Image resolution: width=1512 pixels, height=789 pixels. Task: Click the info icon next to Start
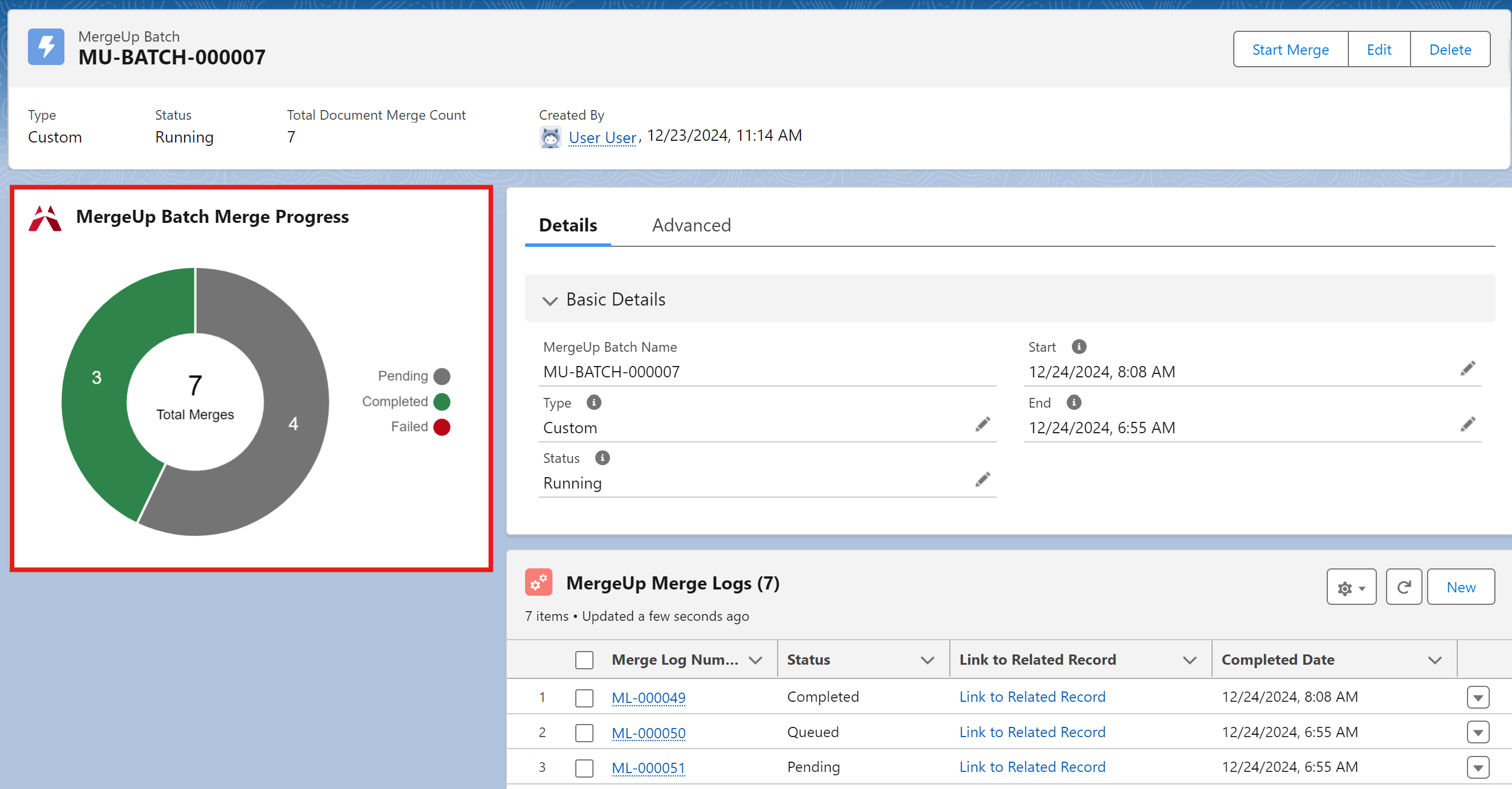(1078, 347)
